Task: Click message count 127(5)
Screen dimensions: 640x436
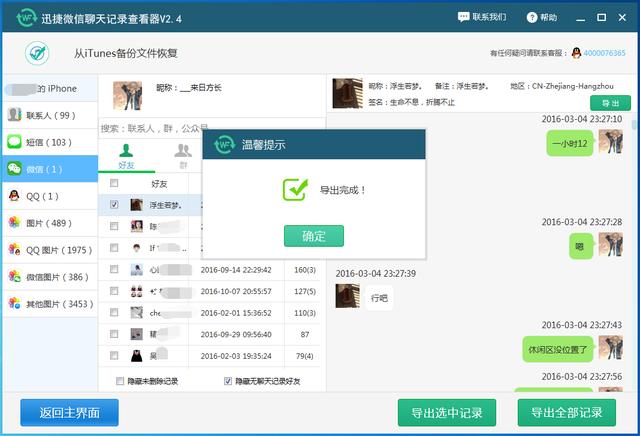Action: (305, 291)
